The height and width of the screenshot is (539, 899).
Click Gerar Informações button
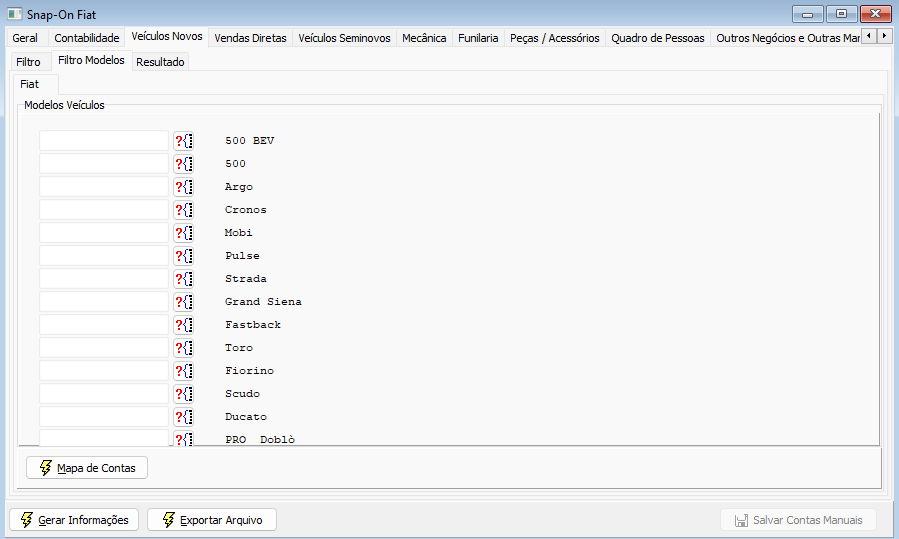[74, 520]
